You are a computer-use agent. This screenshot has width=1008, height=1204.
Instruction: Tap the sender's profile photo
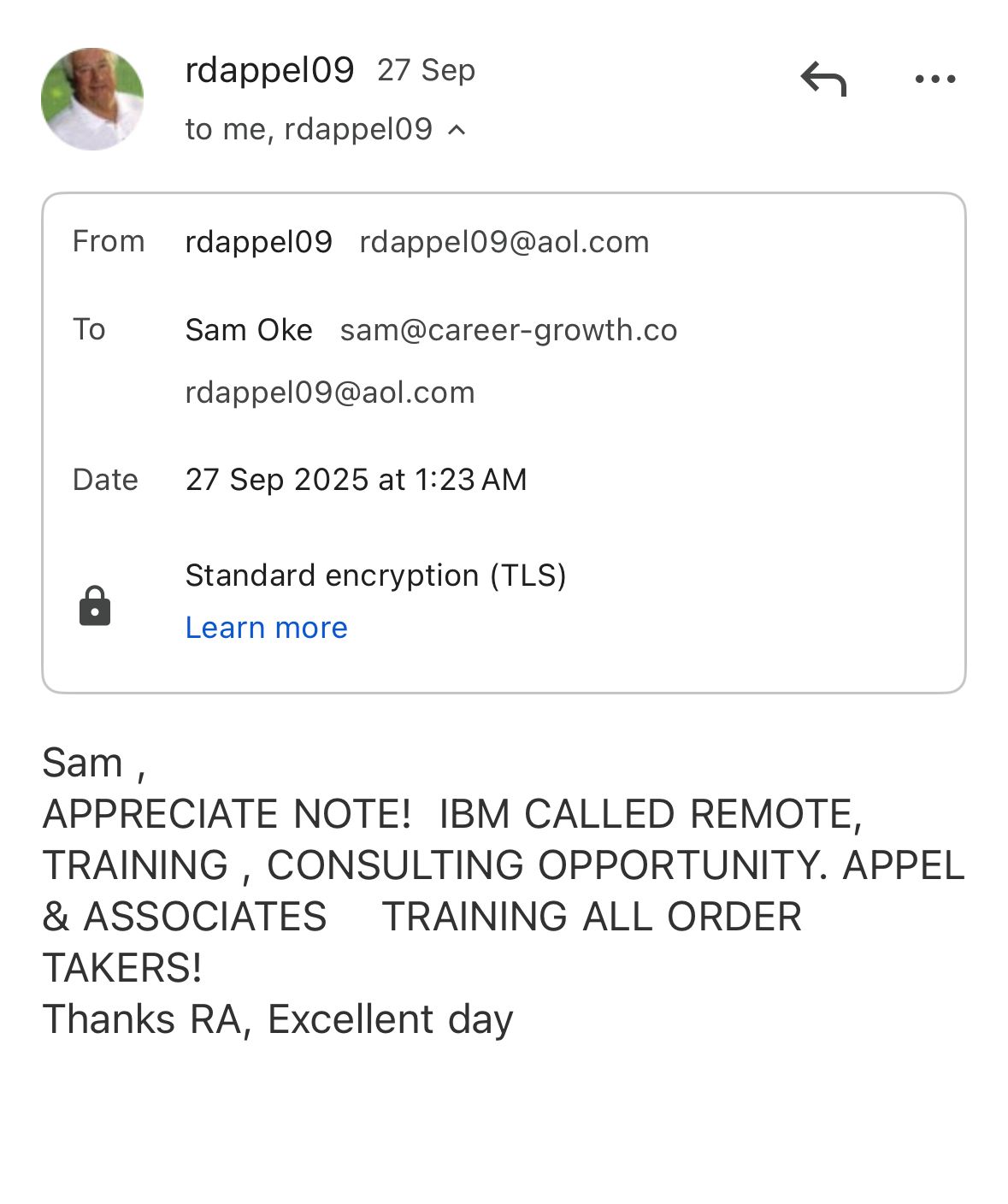coord(92,99)
